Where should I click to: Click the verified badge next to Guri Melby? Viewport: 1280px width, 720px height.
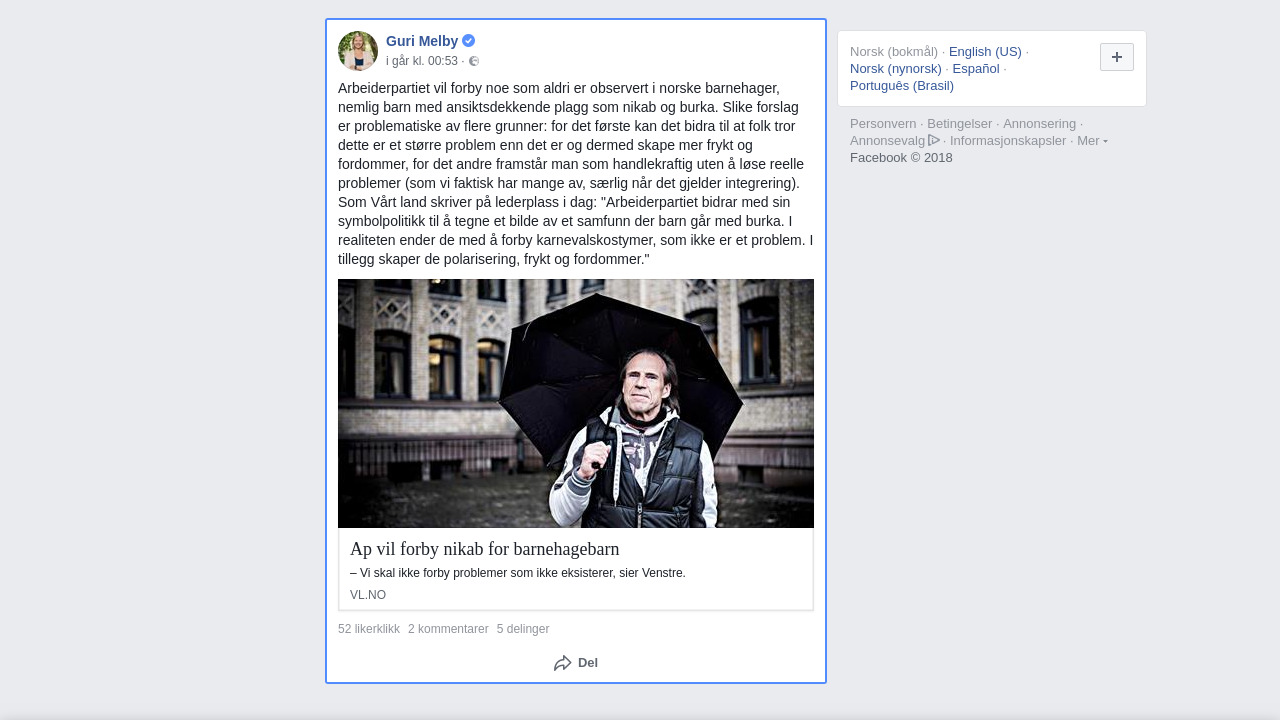[468, 41]
